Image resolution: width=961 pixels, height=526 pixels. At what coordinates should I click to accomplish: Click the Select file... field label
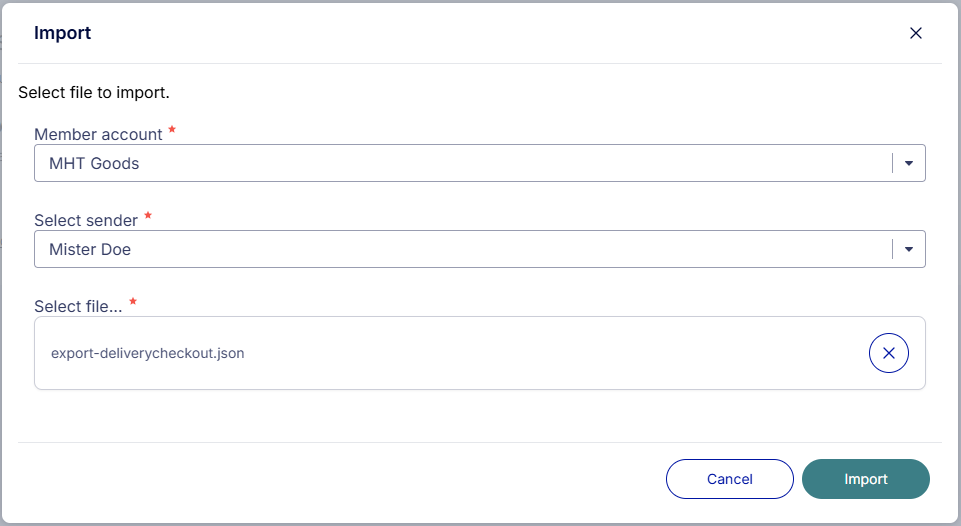[x=78, y=306]
